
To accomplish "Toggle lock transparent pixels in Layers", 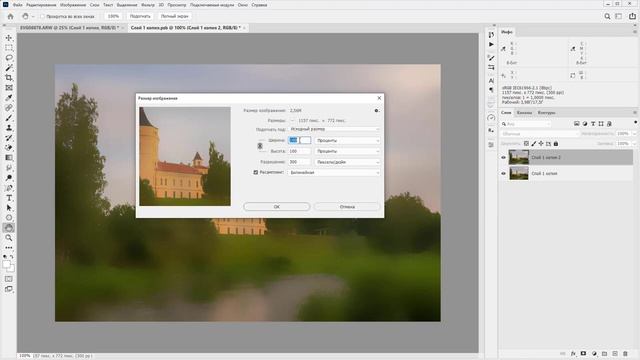I will point(526,144).
